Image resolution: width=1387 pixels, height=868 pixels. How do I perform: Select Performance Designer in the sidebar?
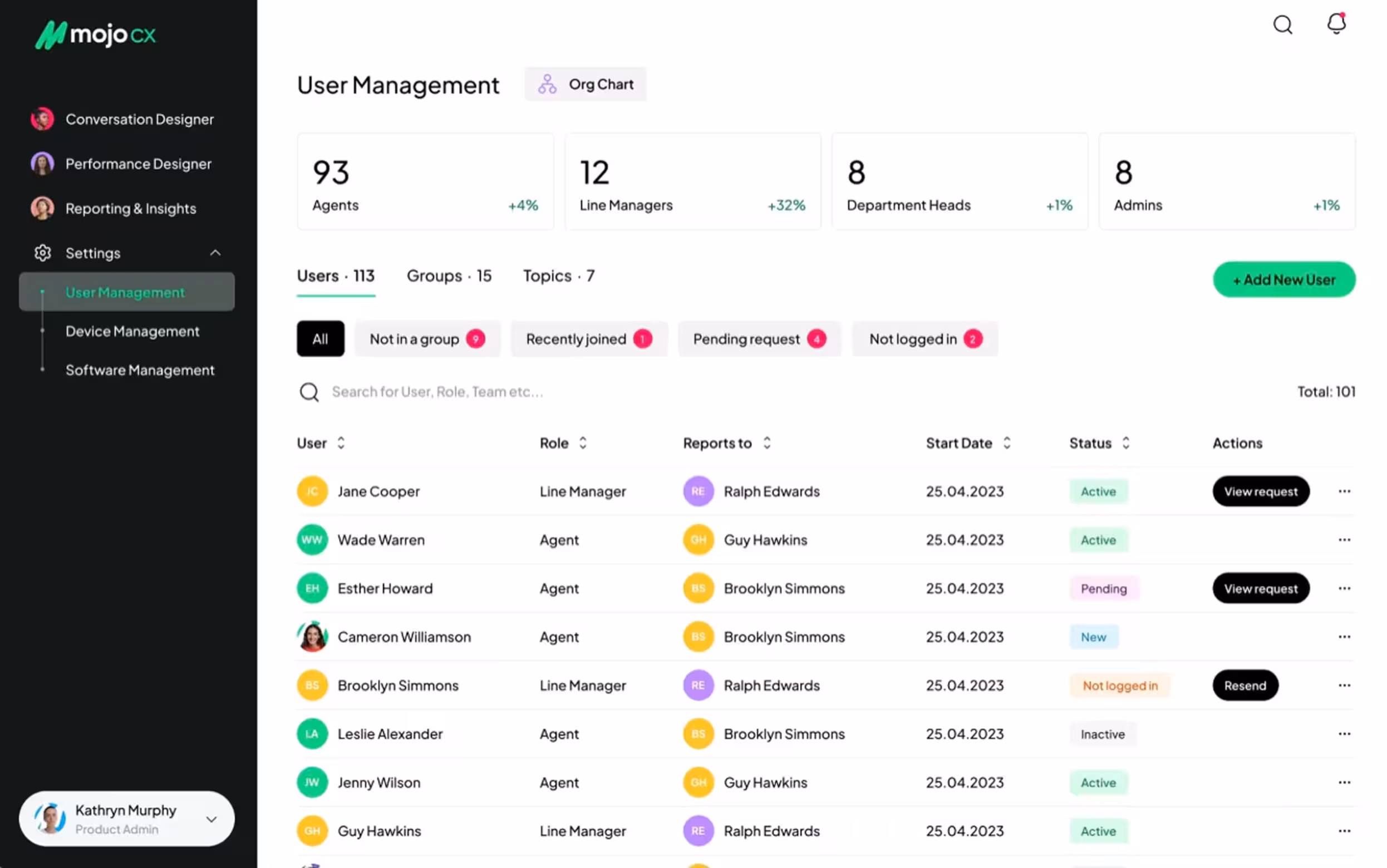139,164
